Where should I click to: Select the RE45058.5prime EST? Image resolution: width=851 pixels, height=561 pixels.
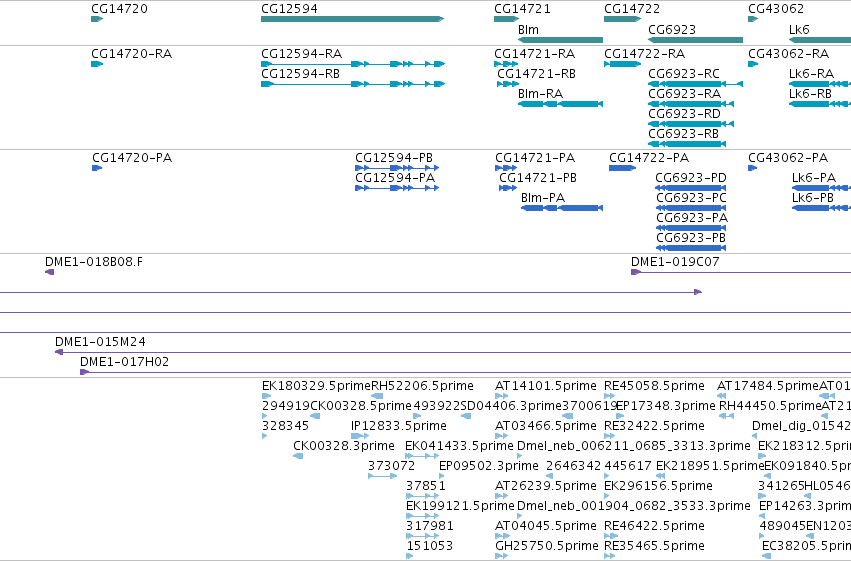click(609, 396)
